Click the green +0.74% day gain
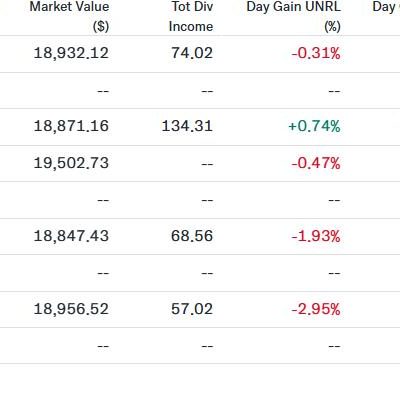 coord(314,126)
